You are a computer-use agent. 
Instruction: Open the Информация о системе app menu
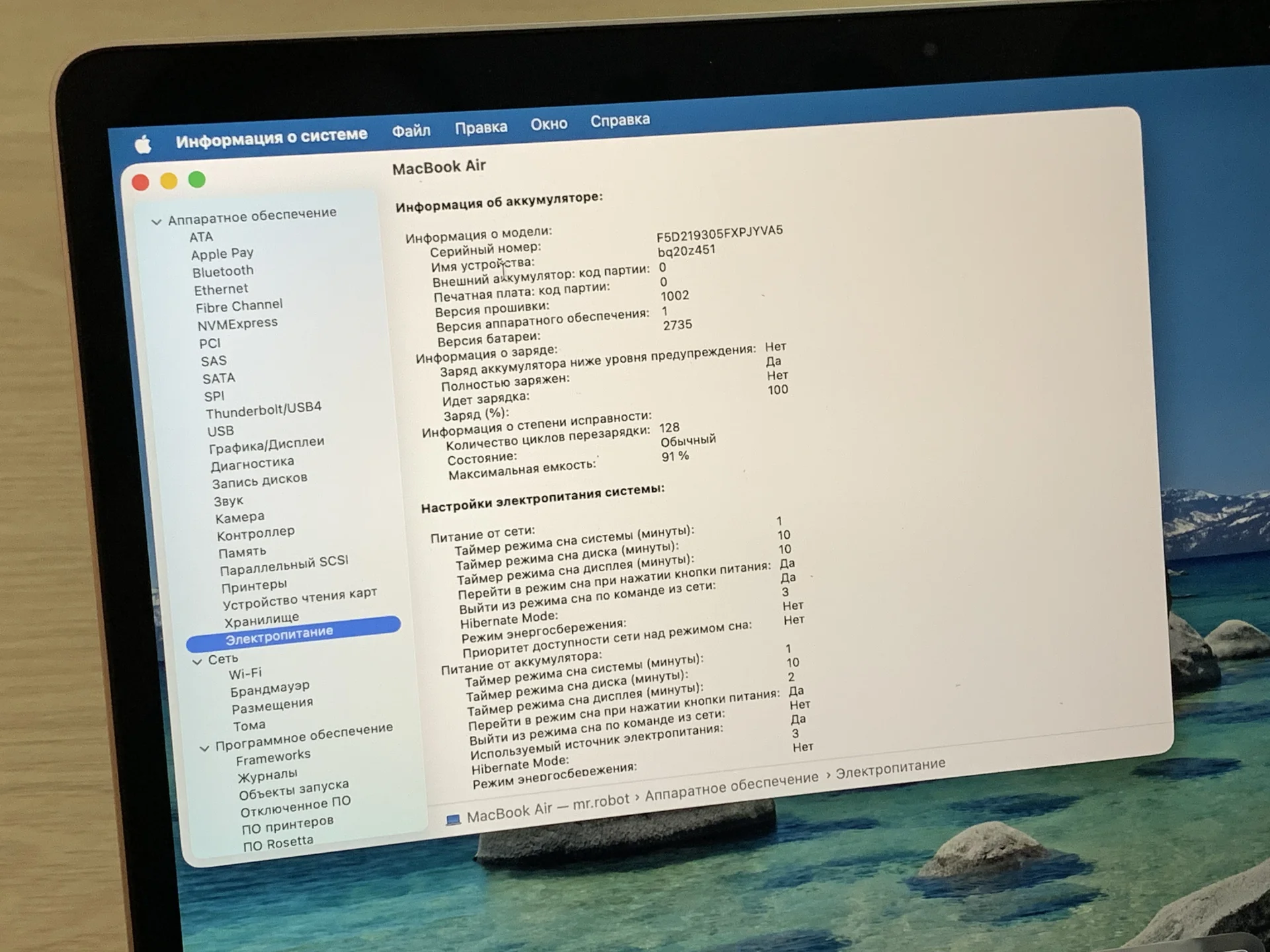(x=271, y=138)
